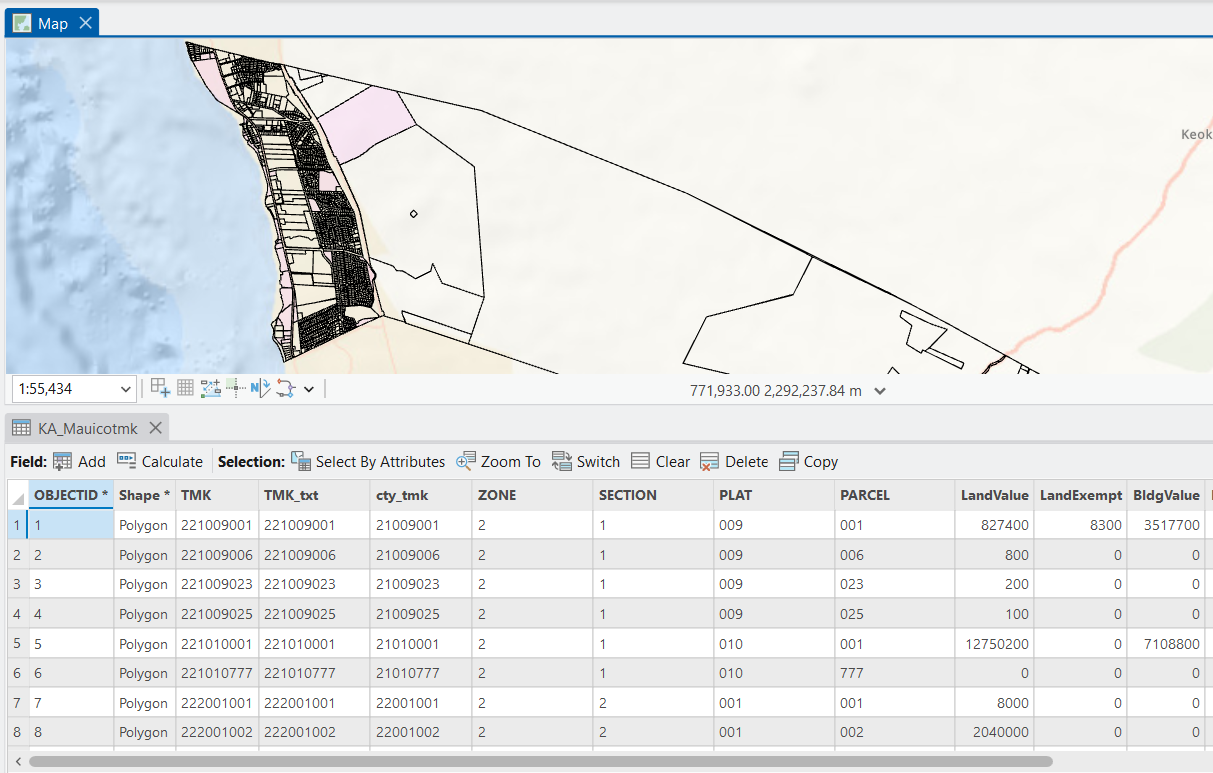The width and height of the screenshot is (1213, 773).
Task: Click the ZONE column header
Action: tap(532, 495)
